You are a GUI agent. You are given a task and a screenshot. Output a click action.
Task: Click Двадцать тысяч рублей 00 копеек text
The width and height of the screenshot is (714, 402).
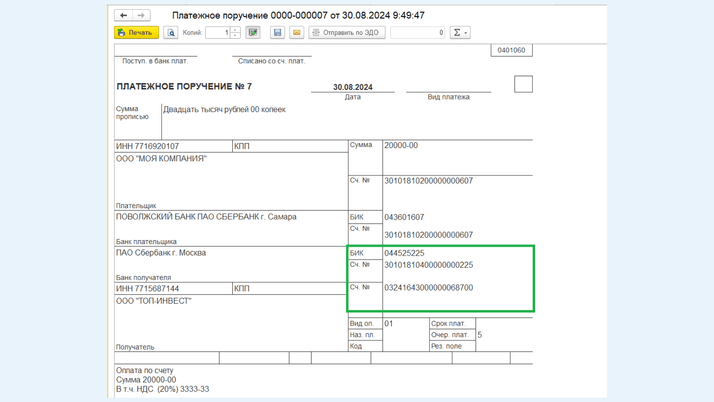[224, 109]
